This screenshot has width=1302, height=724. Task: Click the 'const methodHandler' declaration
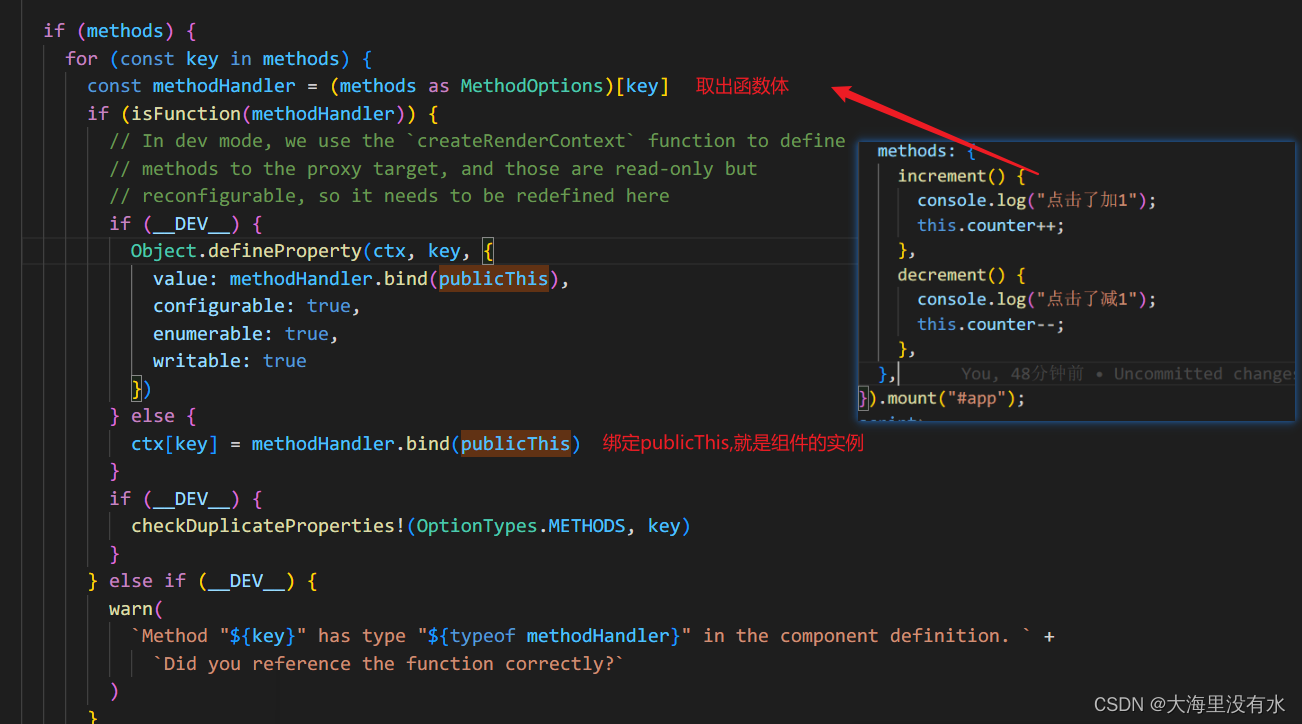191,86
